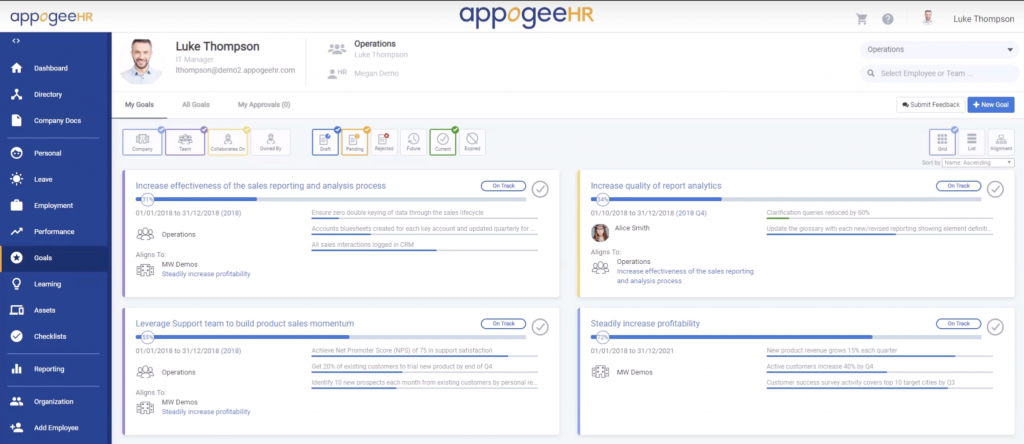Open the Organization people icon

coord(16,402)
